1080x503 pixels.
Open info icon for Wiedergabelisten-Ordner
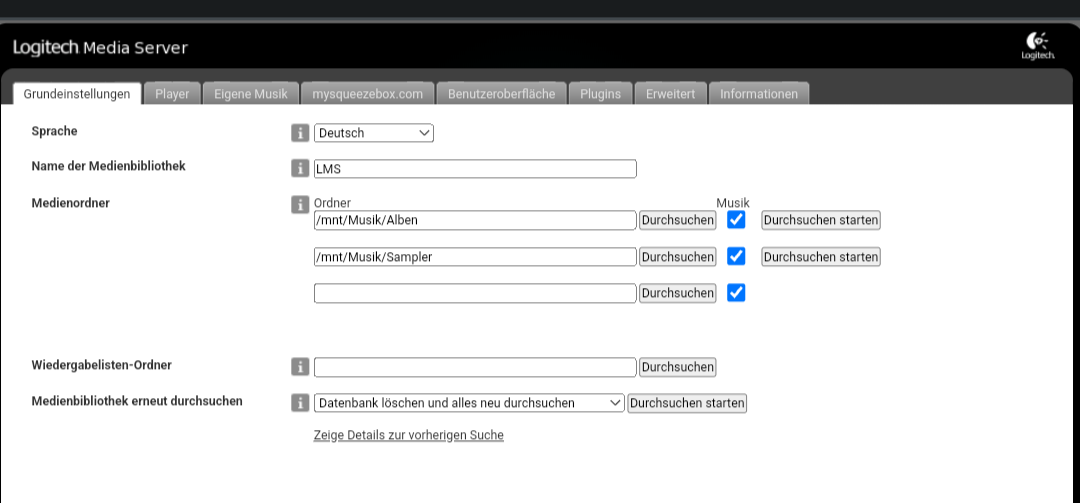300,367
